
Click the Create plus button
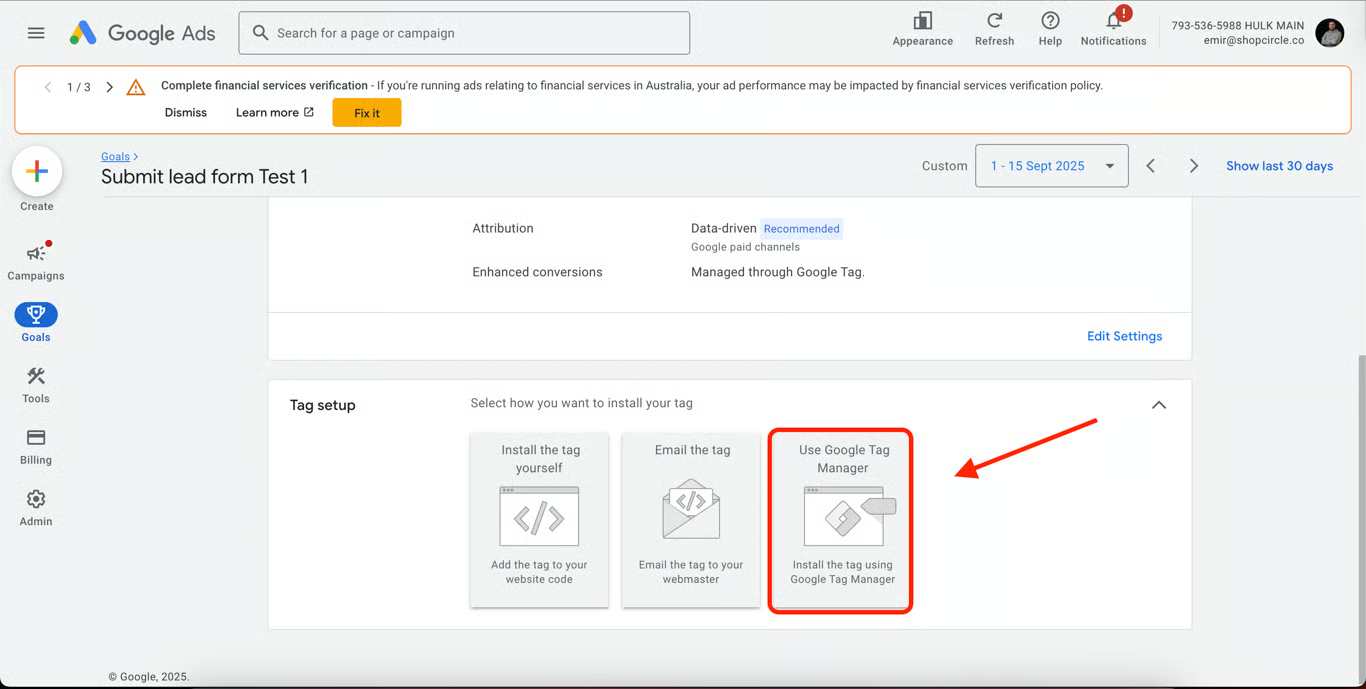(37, 172)
